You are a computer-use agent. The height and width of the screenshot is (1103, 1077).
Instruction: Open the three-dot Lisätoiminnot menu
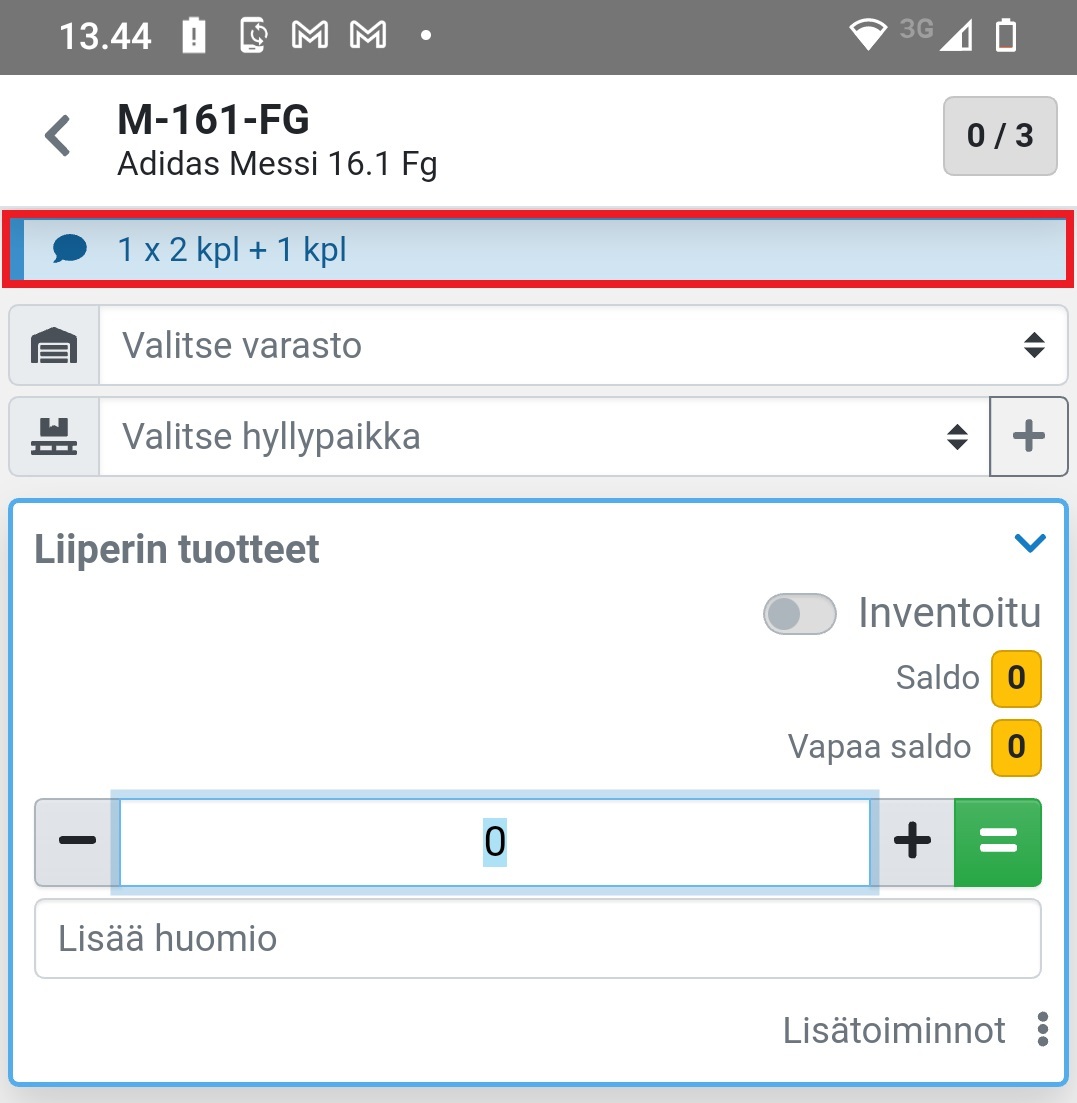pyautogui.click(x=1043, y=1029)
